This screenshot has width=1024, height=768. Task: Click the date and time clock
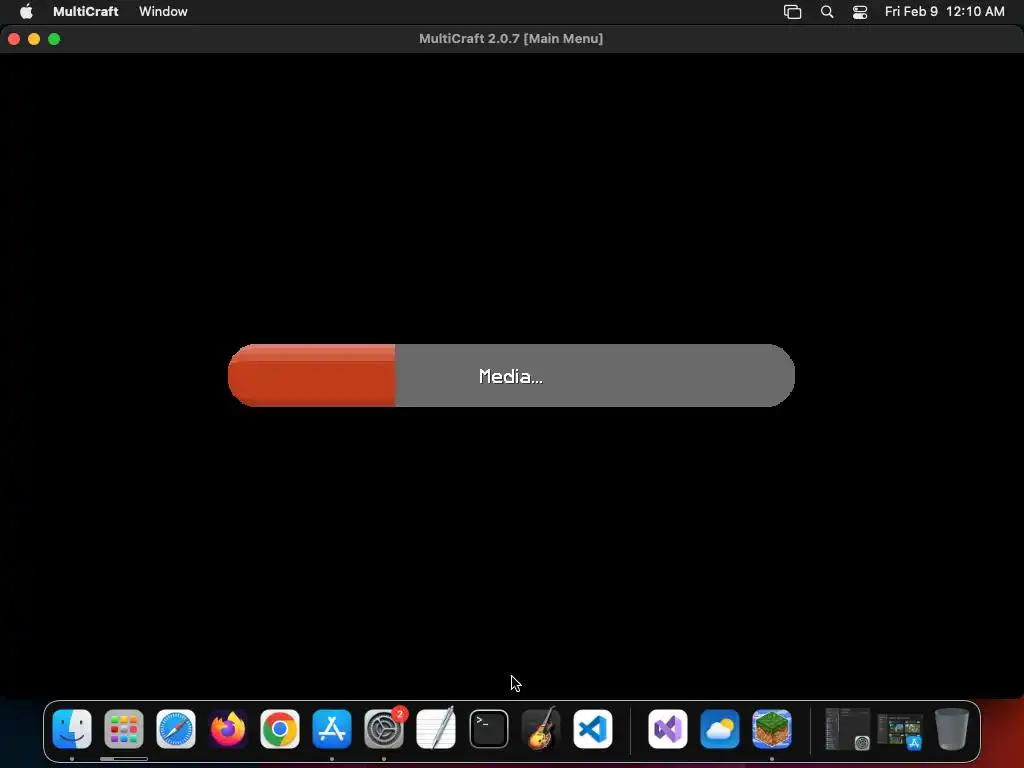click(x=944, y=11)
